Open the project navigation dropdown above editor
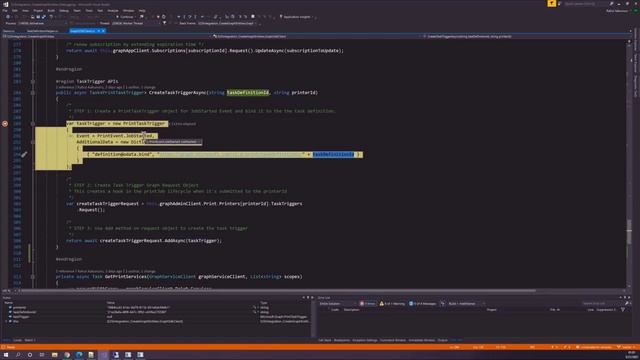This screenshot has height=360, width=640. (x=106, y=36)
